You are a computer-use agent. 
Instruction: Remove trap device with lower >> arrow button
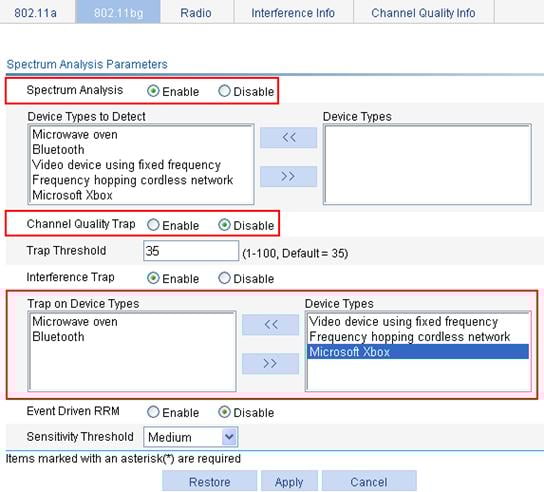coord(270,363)
